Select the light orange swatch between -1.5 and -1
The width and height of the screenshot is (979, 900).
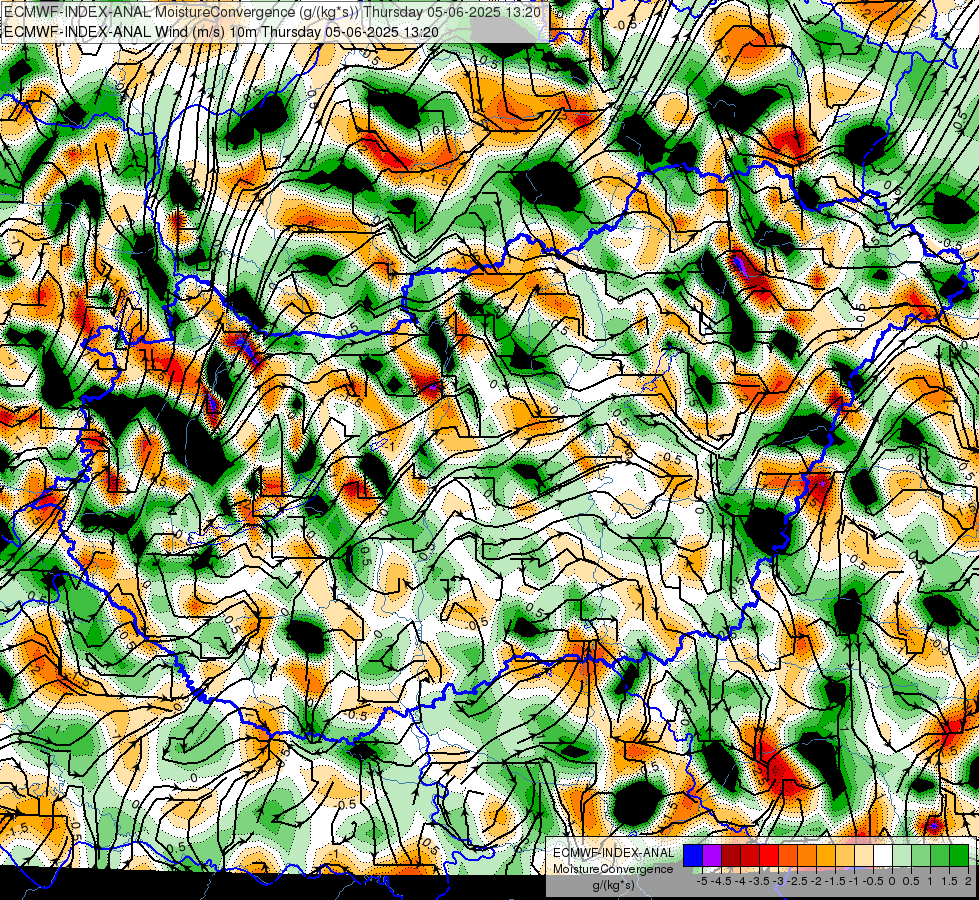click(x=845, y=855)
